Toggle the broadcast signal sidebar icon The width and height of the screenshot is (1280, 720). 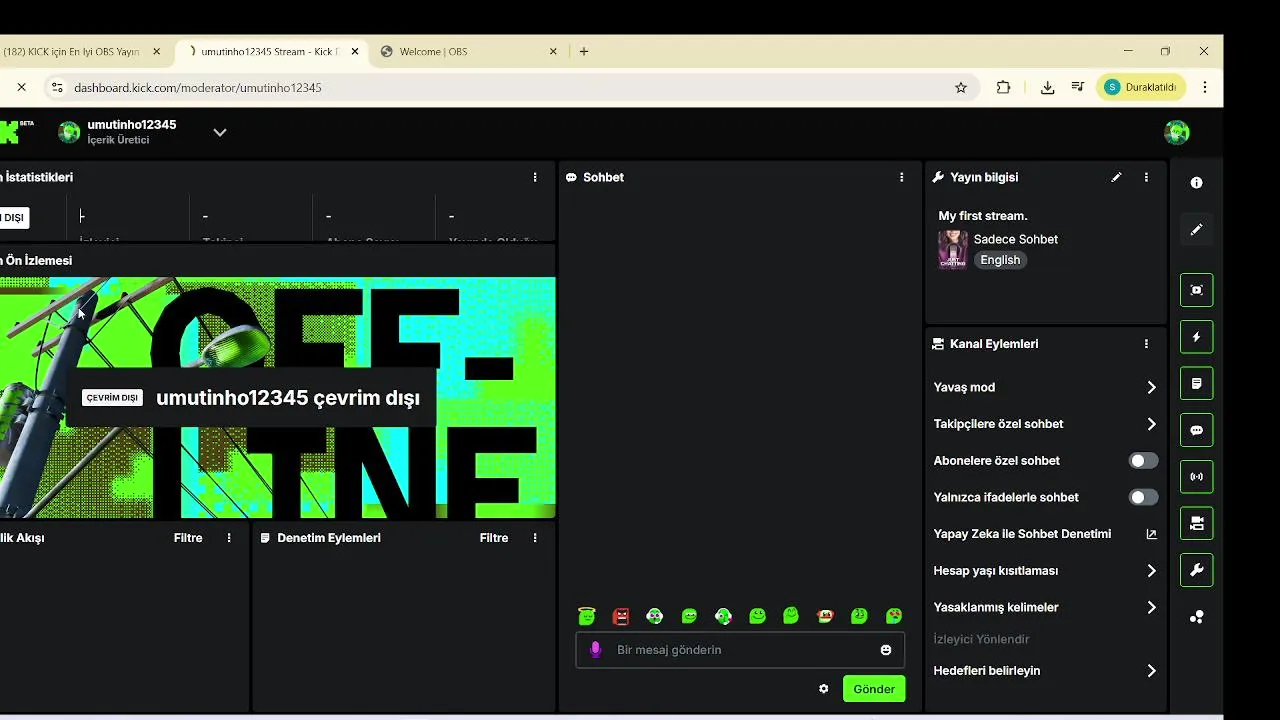pos(1196,477)
